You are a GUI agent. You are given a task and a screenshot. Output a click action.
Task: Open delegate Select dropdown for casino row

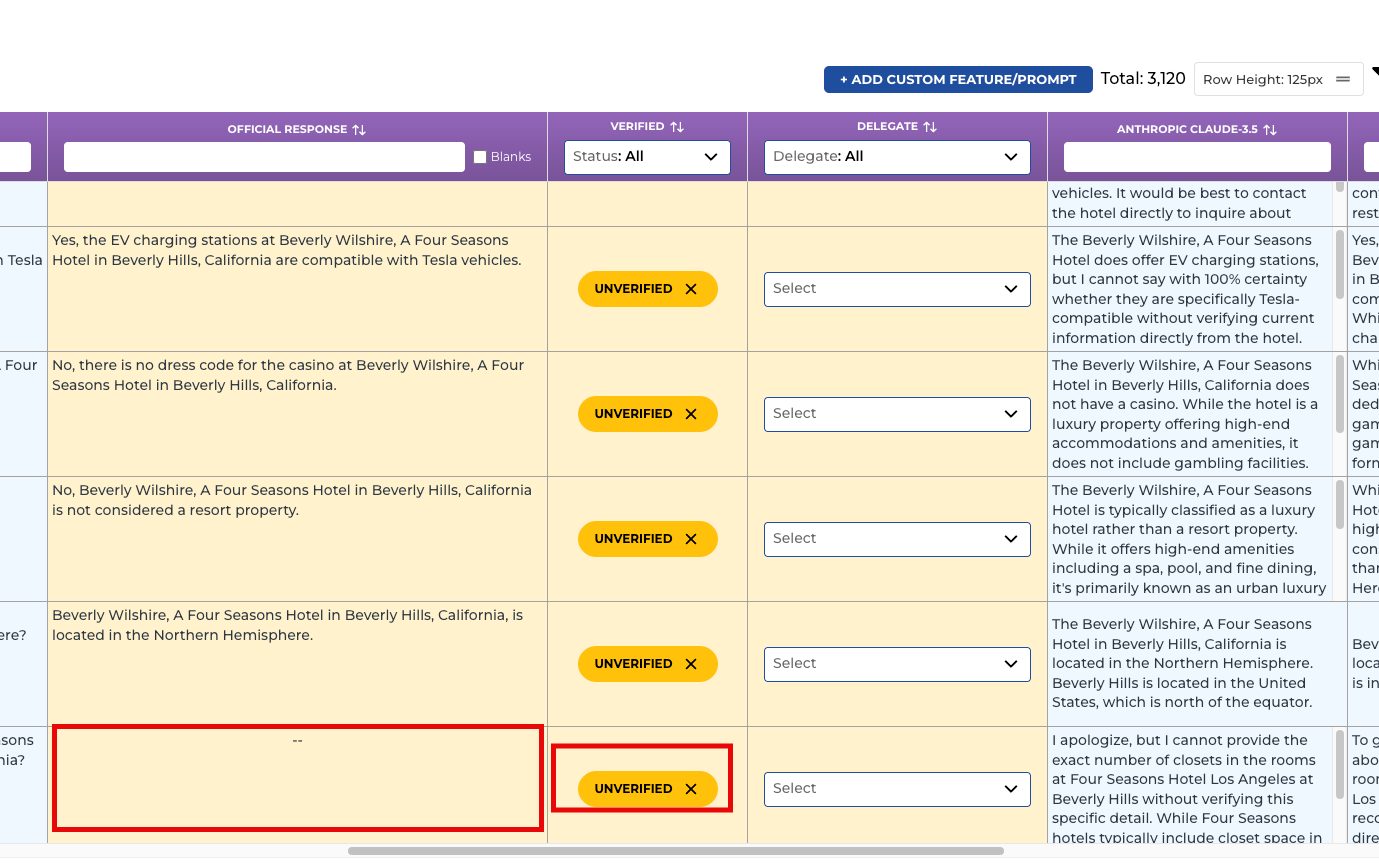pos(897,414)
